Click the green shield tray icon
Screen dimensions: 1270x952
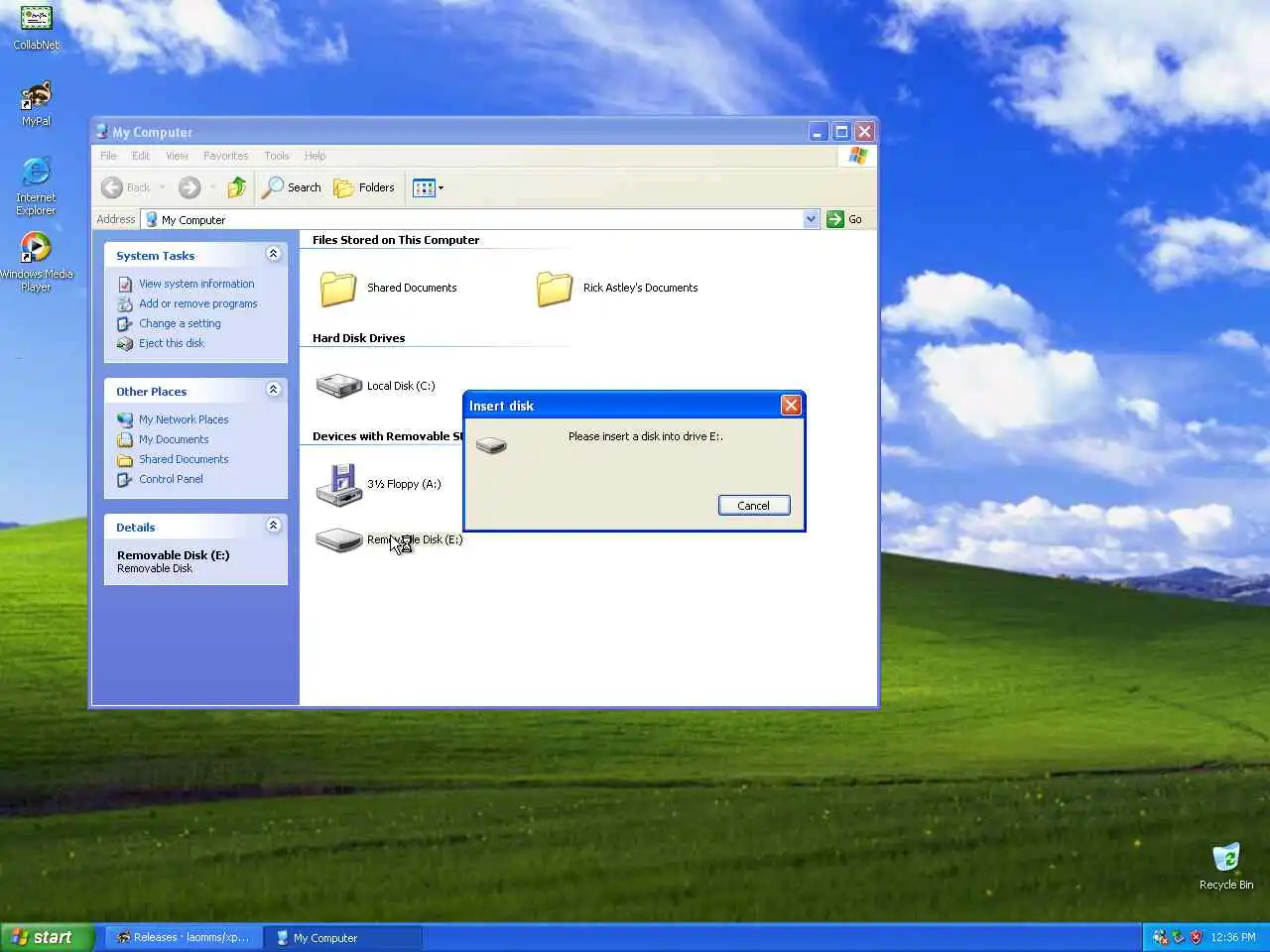coord(1178,937)
